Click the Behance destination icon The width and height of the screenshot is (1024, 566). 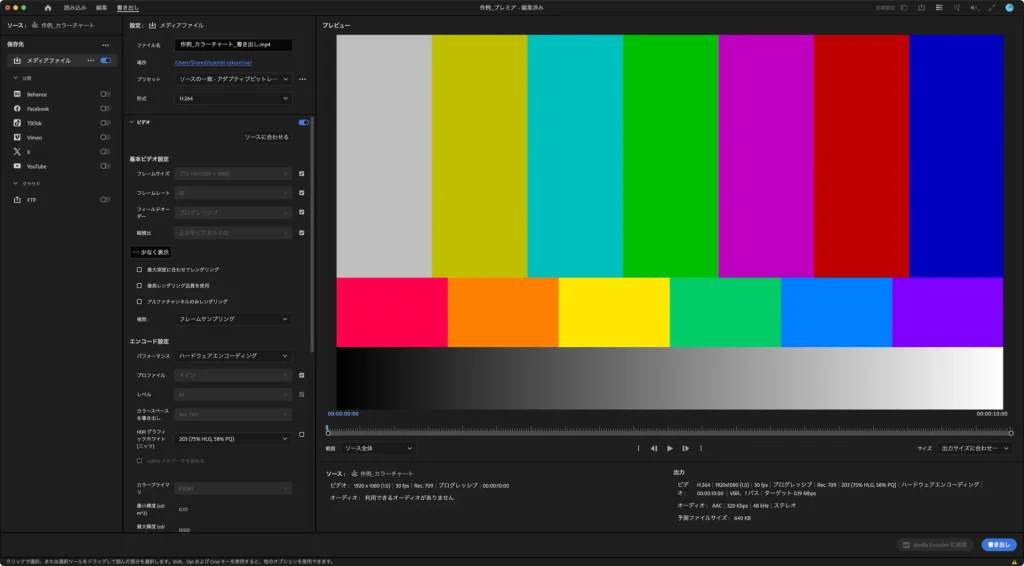click(17, 94)
